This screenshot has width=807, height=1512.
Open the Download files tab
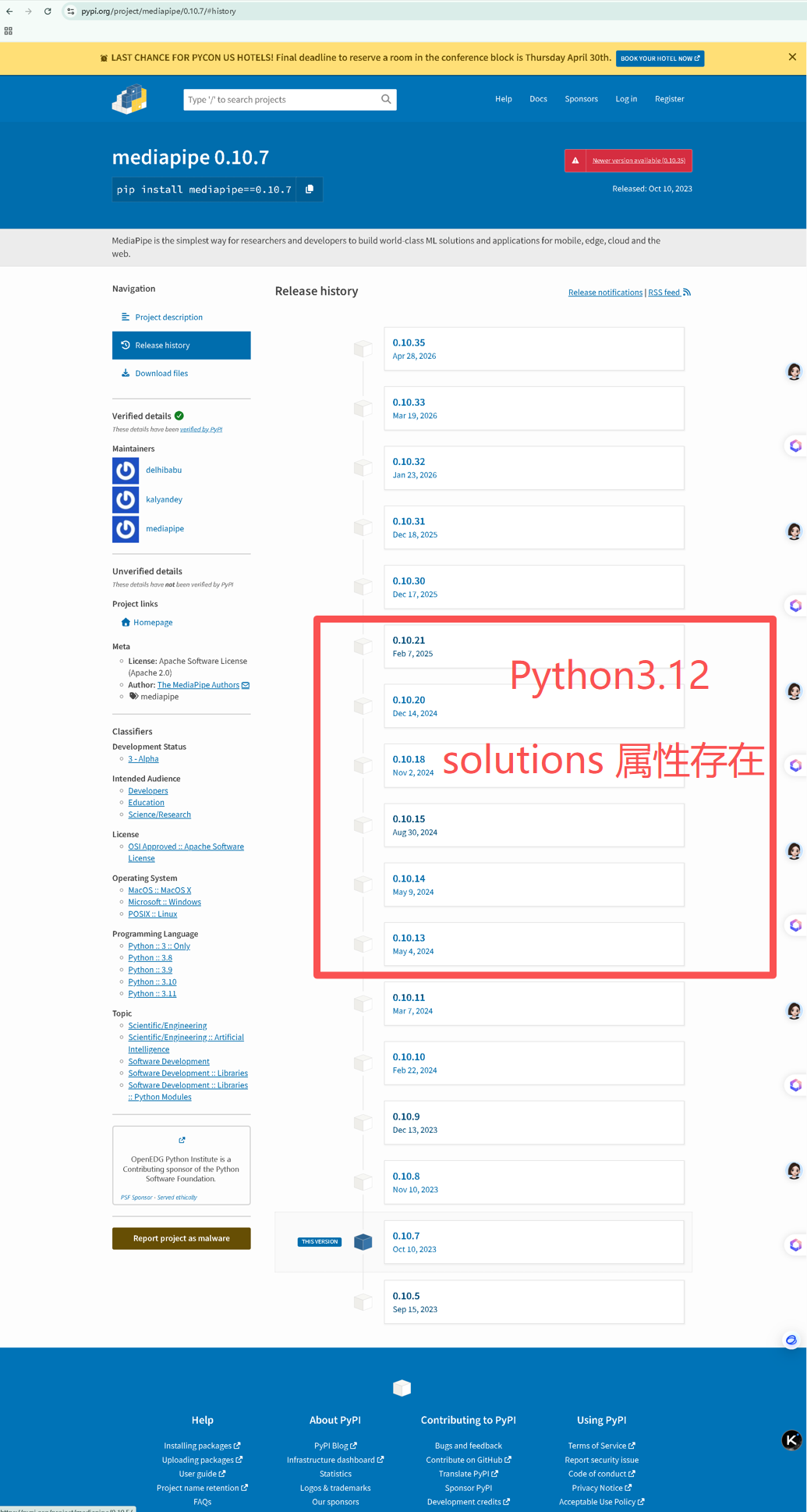point(182,374)
